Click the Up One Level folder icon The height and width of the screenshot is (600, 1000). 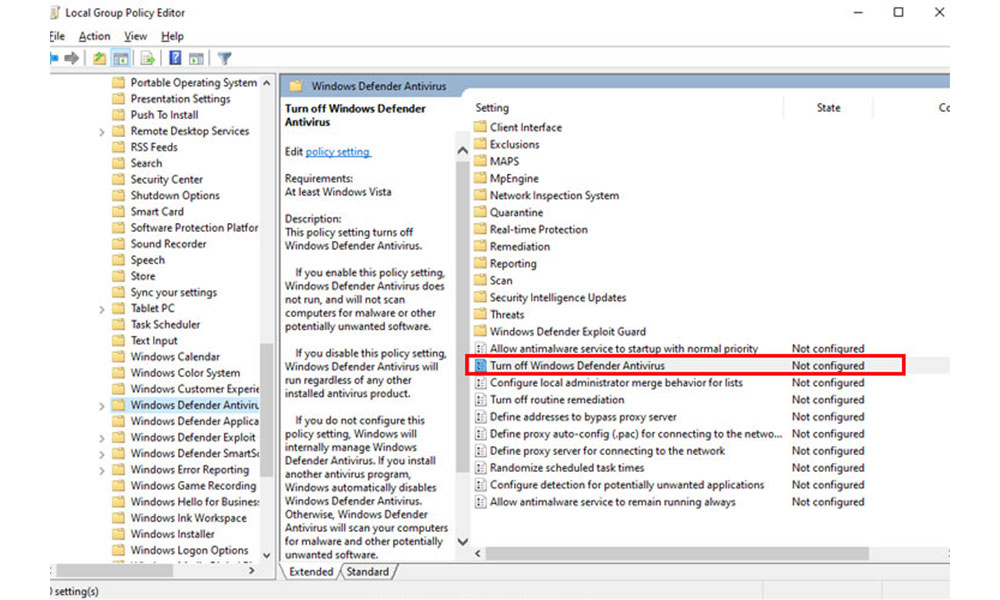[99, 59]
